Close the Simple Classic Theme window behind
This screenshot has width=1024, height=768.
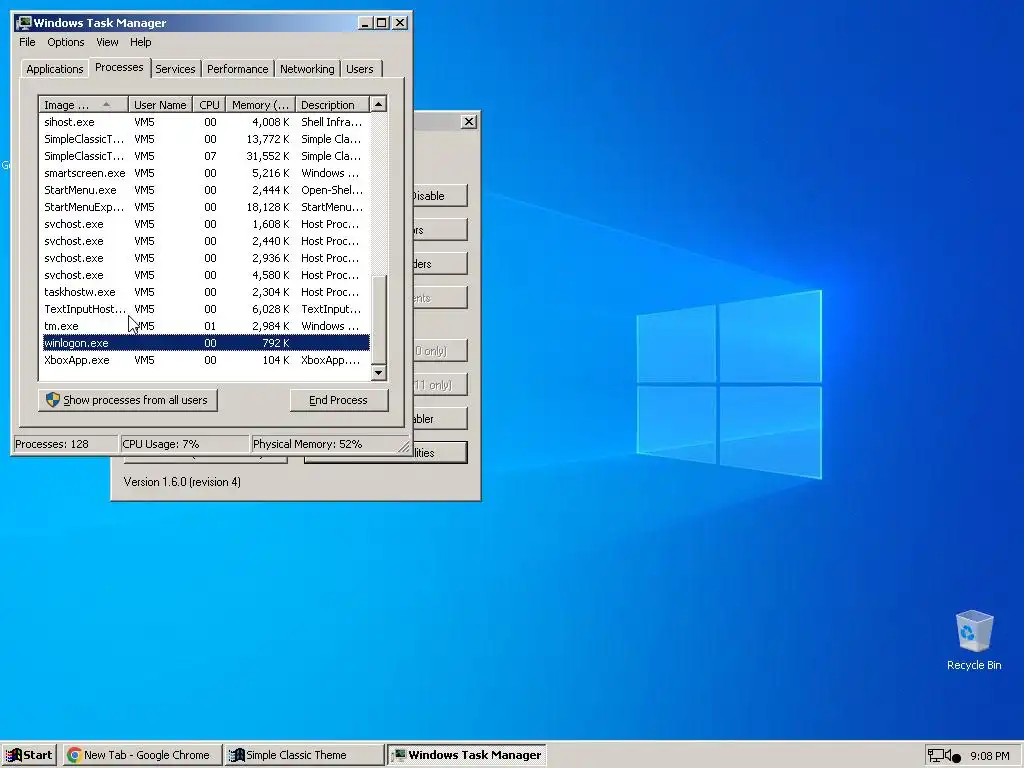[469, 121]
